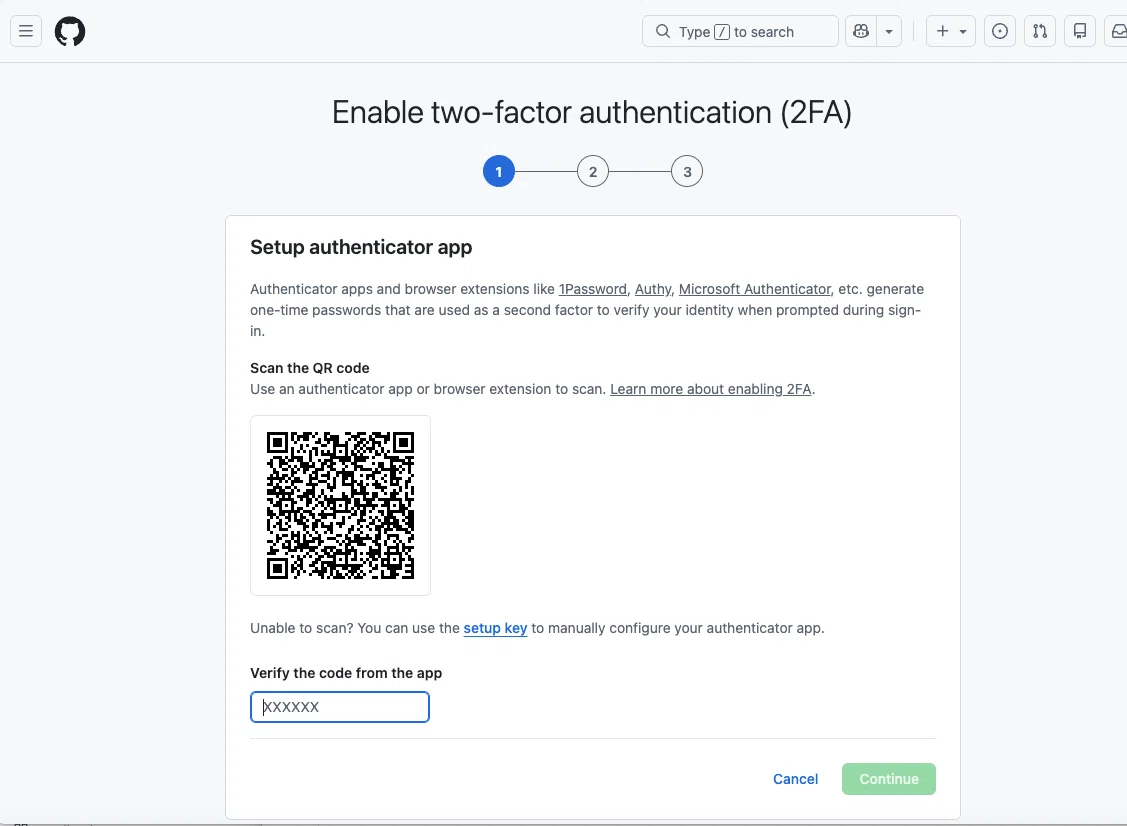Click the green Continue button
Screen dimensions: 1127x826
(x=889, y=779)
